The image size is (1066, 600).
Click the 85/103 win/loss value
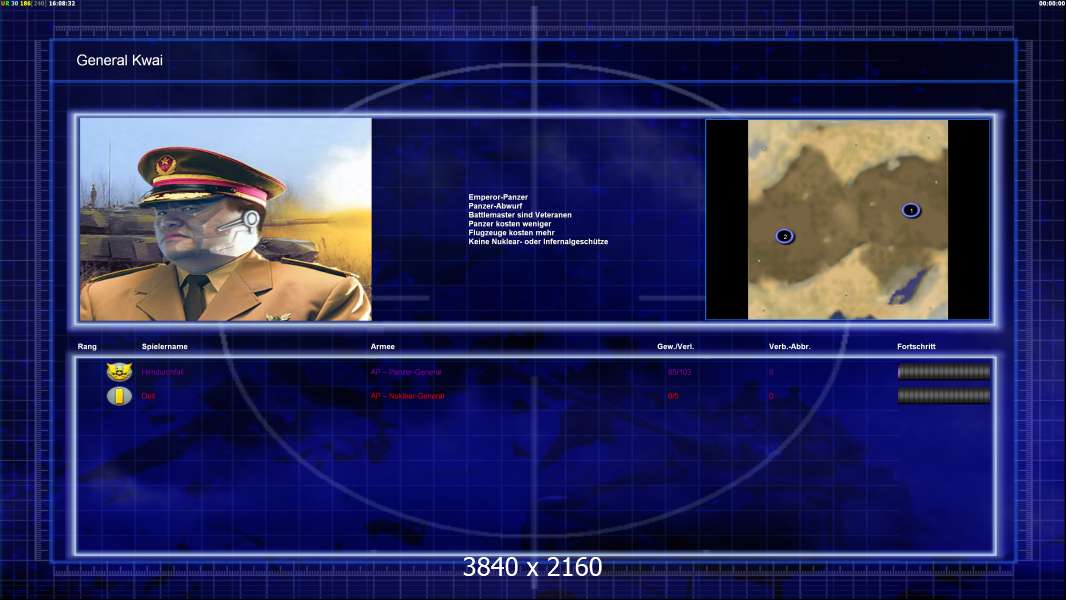click(x=679, y=372)
